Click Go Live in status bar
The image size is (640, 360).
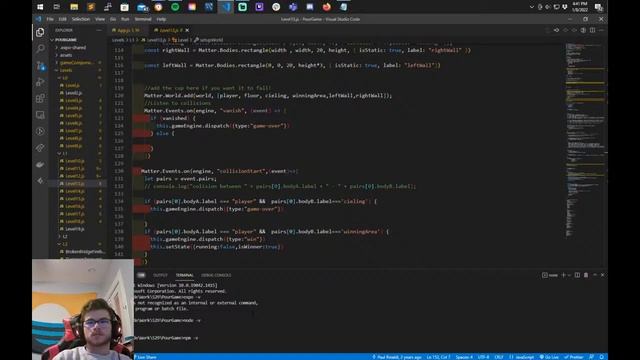pos(549,357)
